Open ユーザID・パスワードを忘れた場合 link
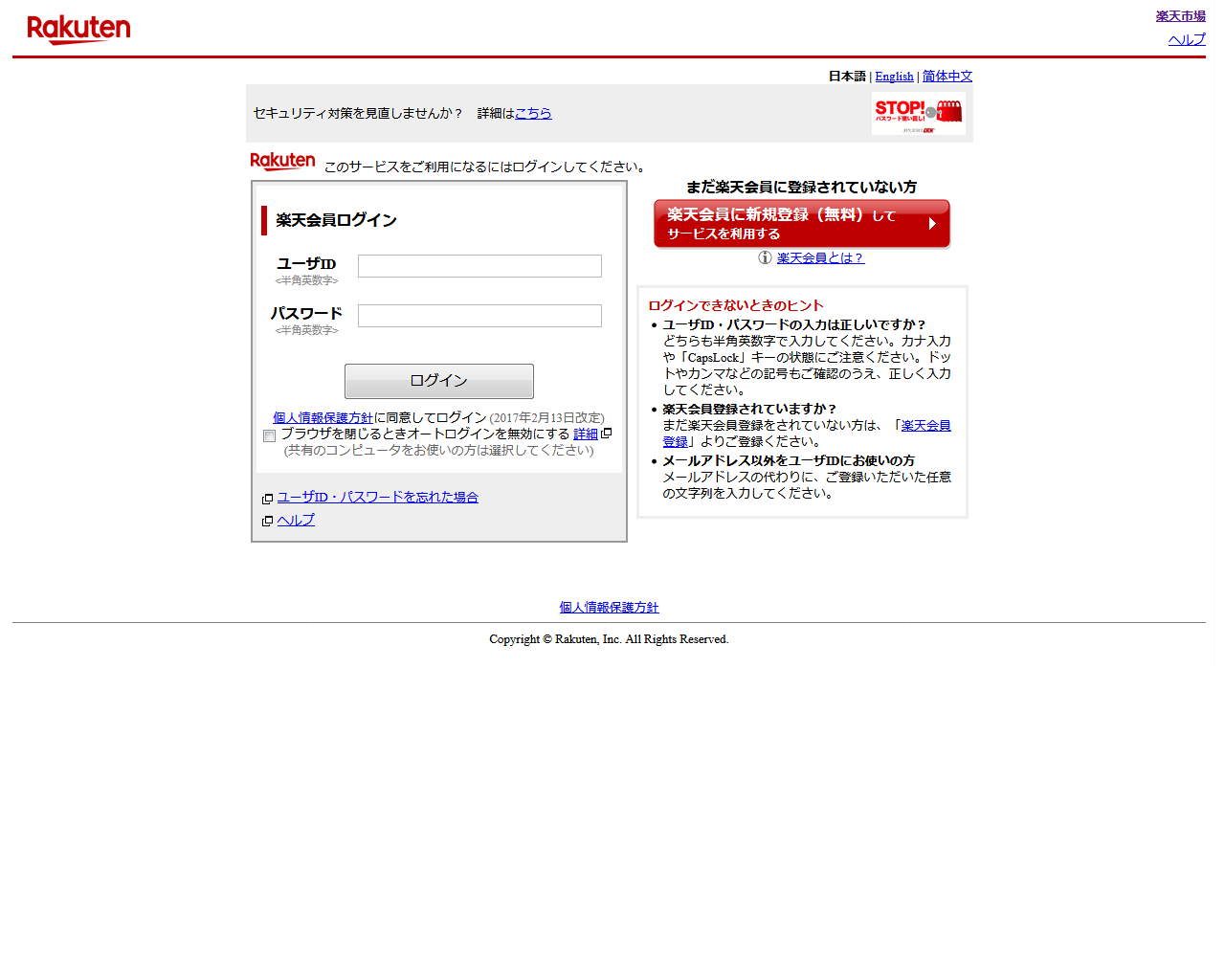 [377, 497]
